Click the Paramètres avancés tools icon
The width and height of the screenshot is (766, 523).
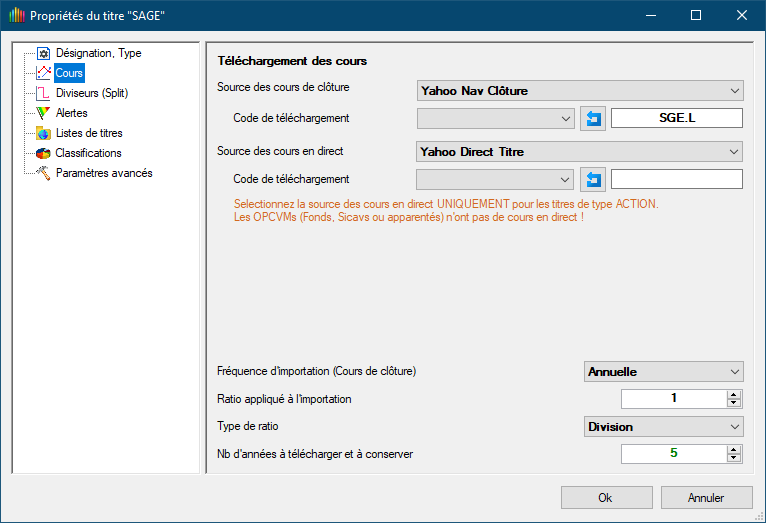[43, 173]
